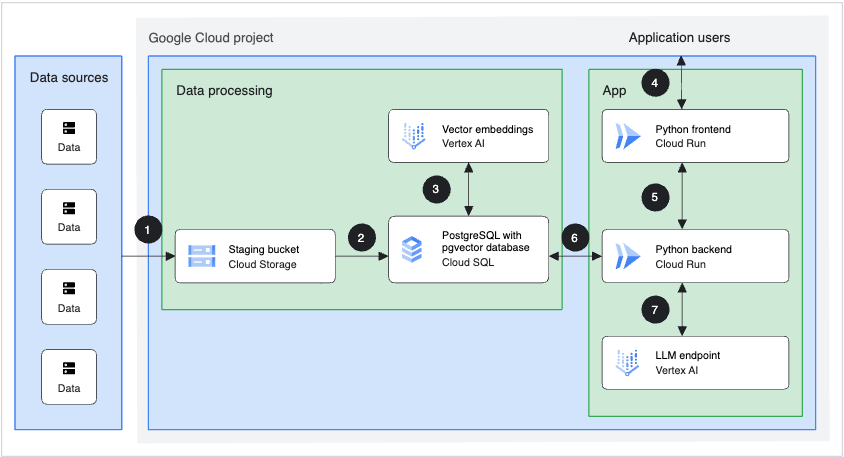
Task: Click the 'LLM endpoint' text
Action: coord(688,356)
